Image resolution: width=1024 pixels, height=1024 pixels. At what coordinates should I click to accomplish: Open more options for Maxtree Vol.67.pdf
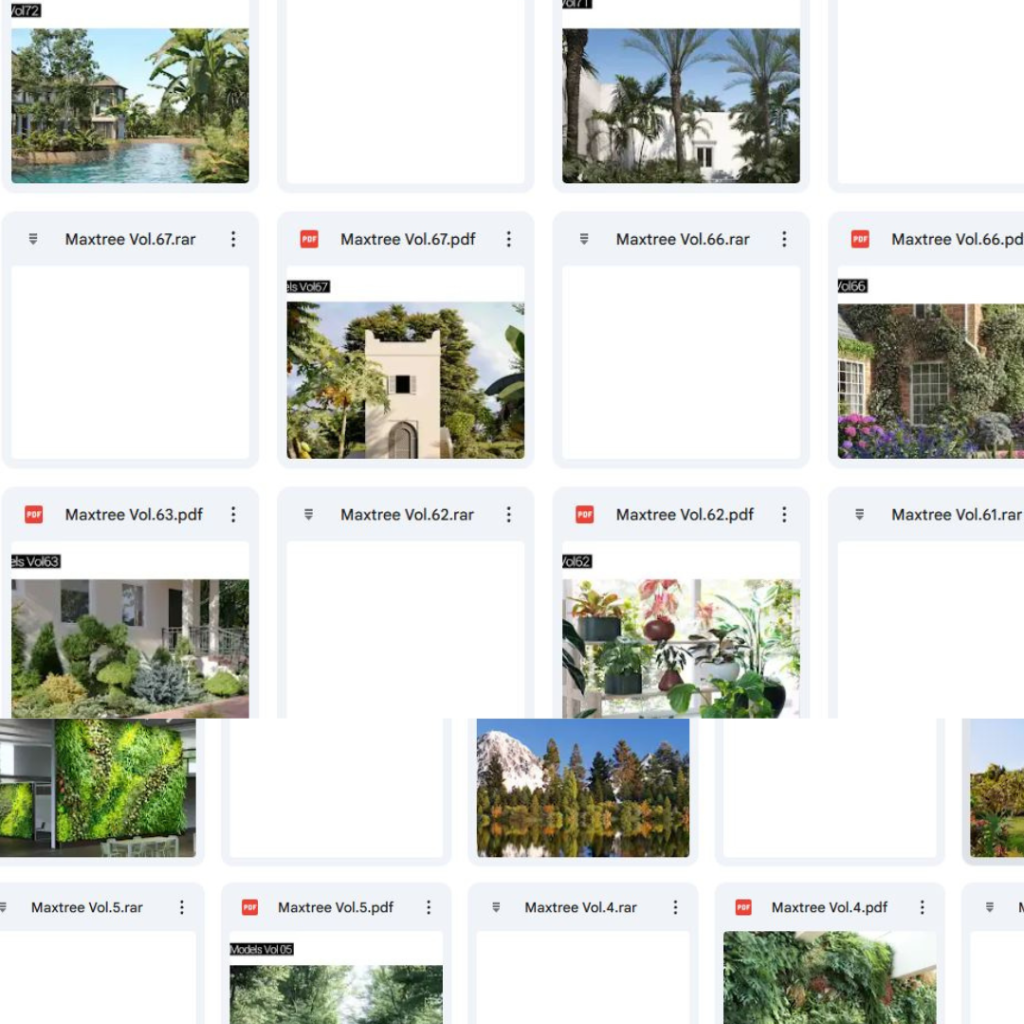(x=509, y=239)
